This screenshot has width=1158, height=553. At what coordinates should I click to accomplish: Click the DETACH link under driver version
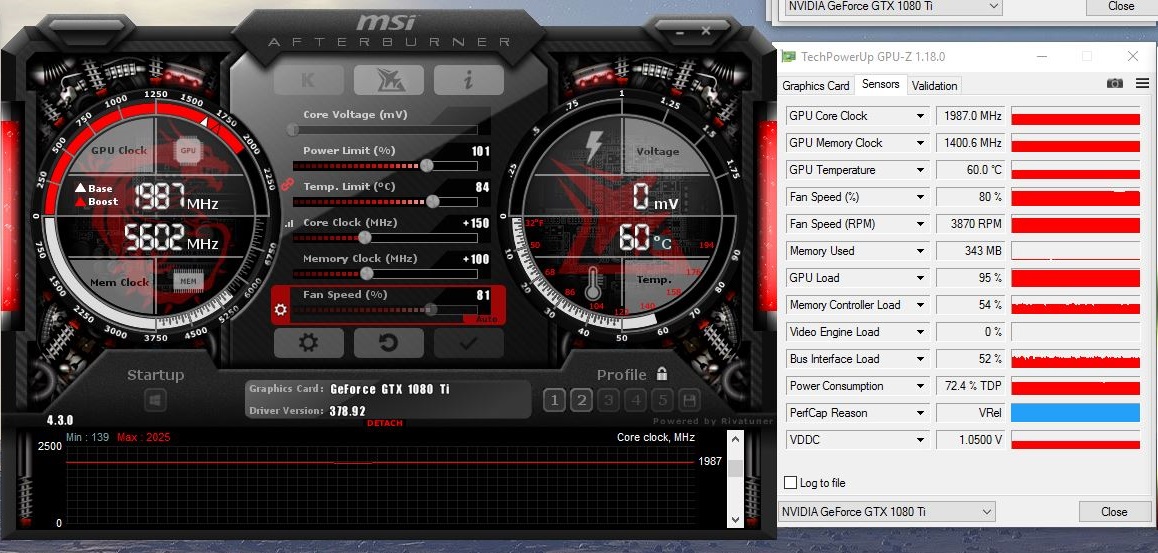point(385,423)
